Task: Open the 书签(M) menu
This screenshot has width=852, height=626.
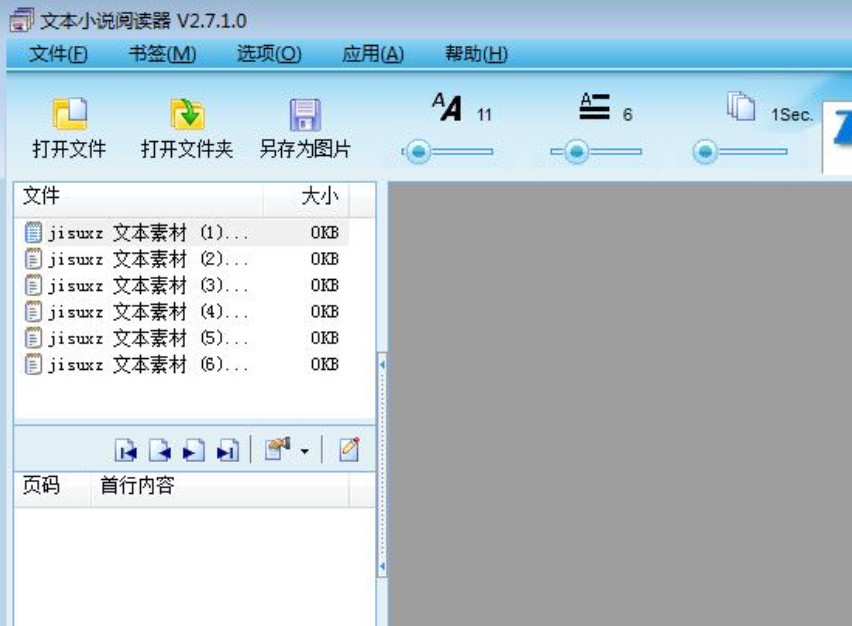Action: point(162,54)
